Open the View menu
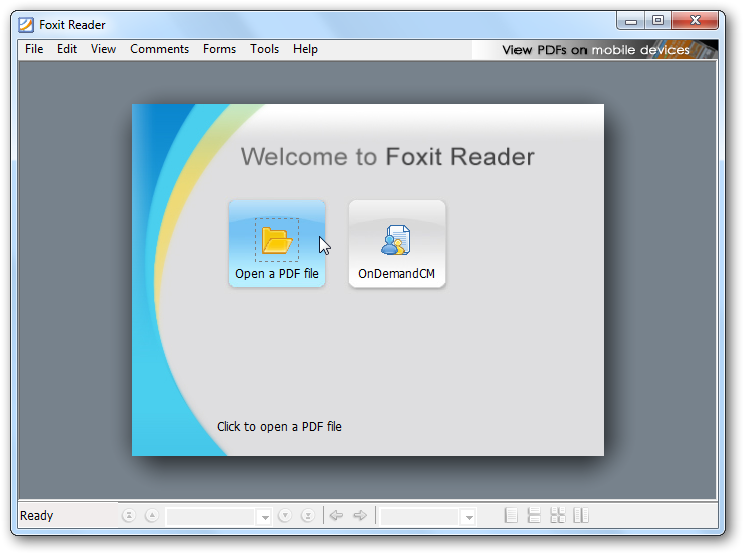744x554 pixels. (x=103, y=49)
